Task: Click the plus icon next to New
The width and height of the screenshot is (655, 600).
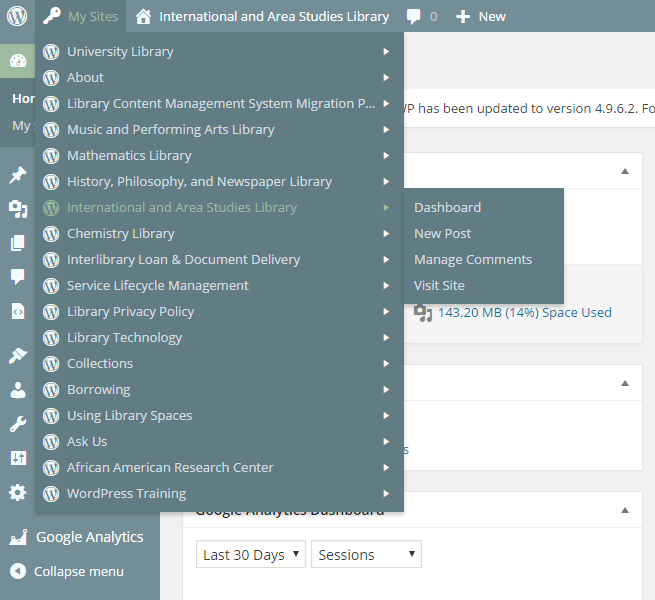Action: click(x=462, y=17)
